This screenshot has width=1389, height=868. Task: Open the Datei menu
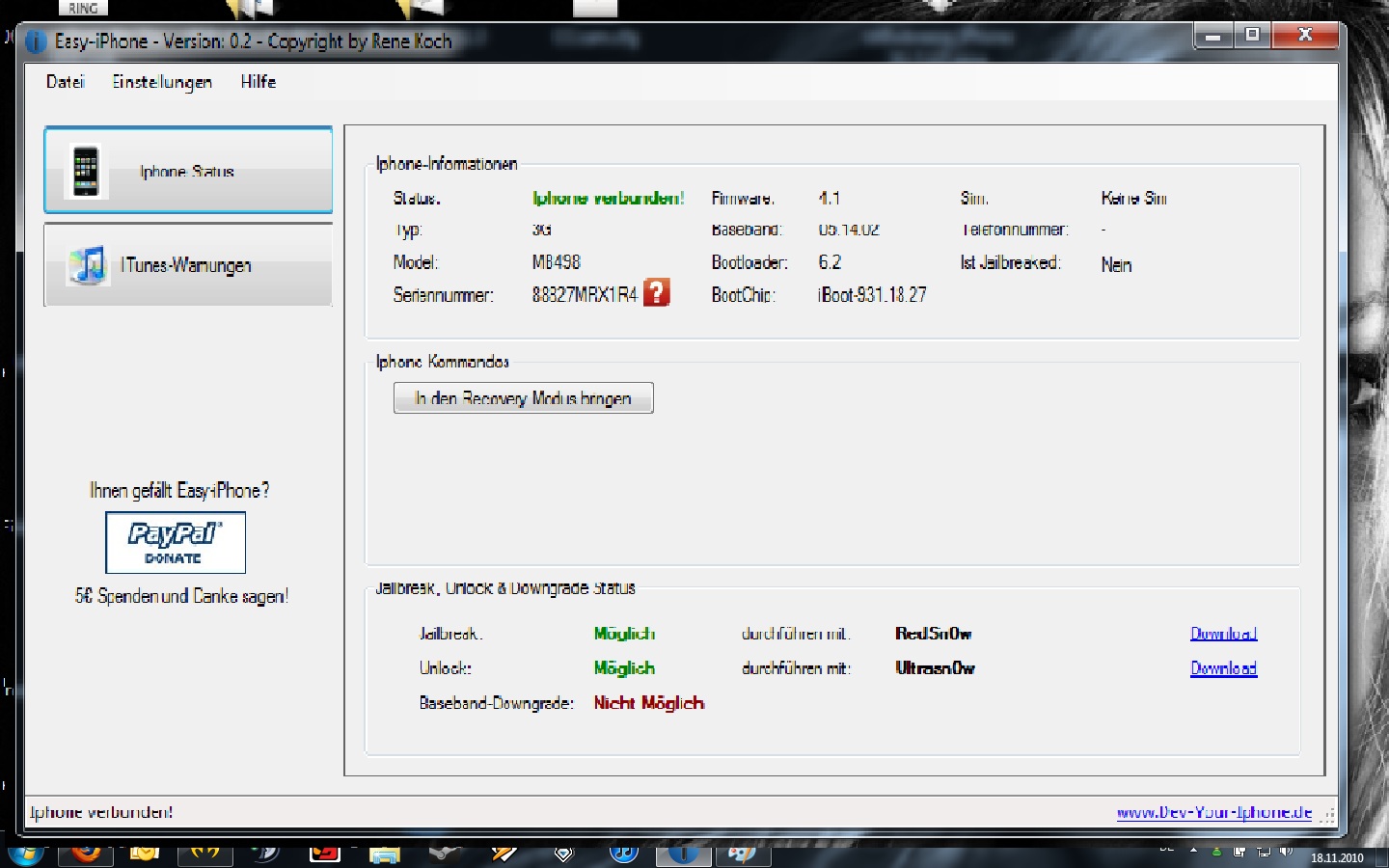point(65,82)
